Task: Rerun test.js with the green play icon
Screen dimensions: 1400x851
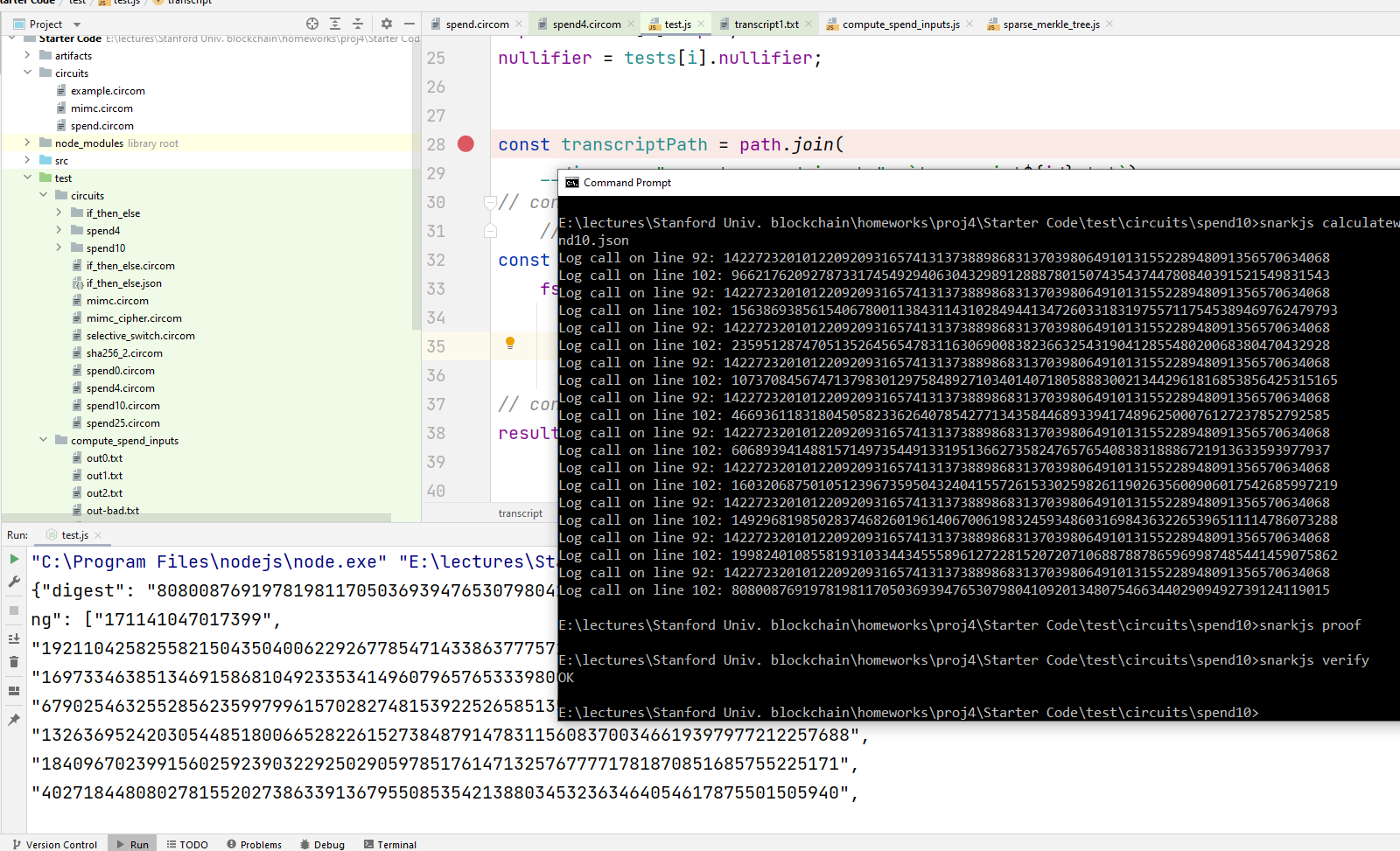Action: pyautogui.click(x=14, y=558)
